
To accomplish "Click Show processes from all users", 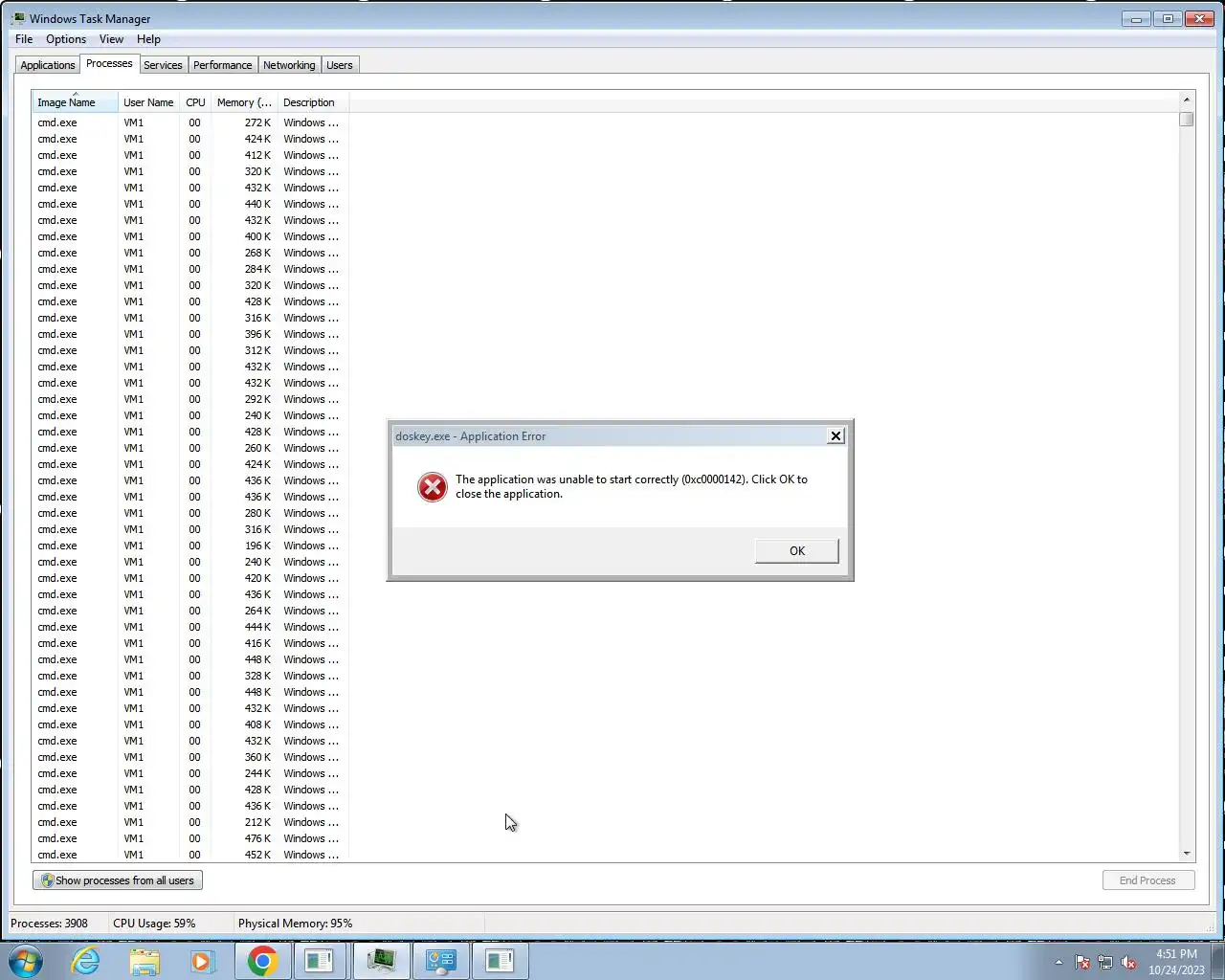I will pyautogui.click(x=118, y=880).
